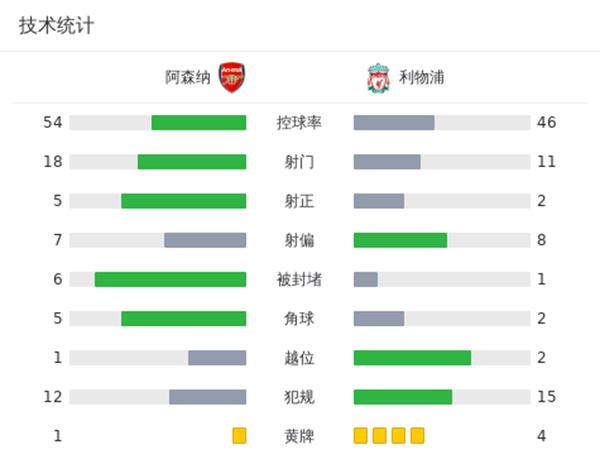Click the 阿森纳 team name
This screenshot has width=600, height=459.
(188, 77)
